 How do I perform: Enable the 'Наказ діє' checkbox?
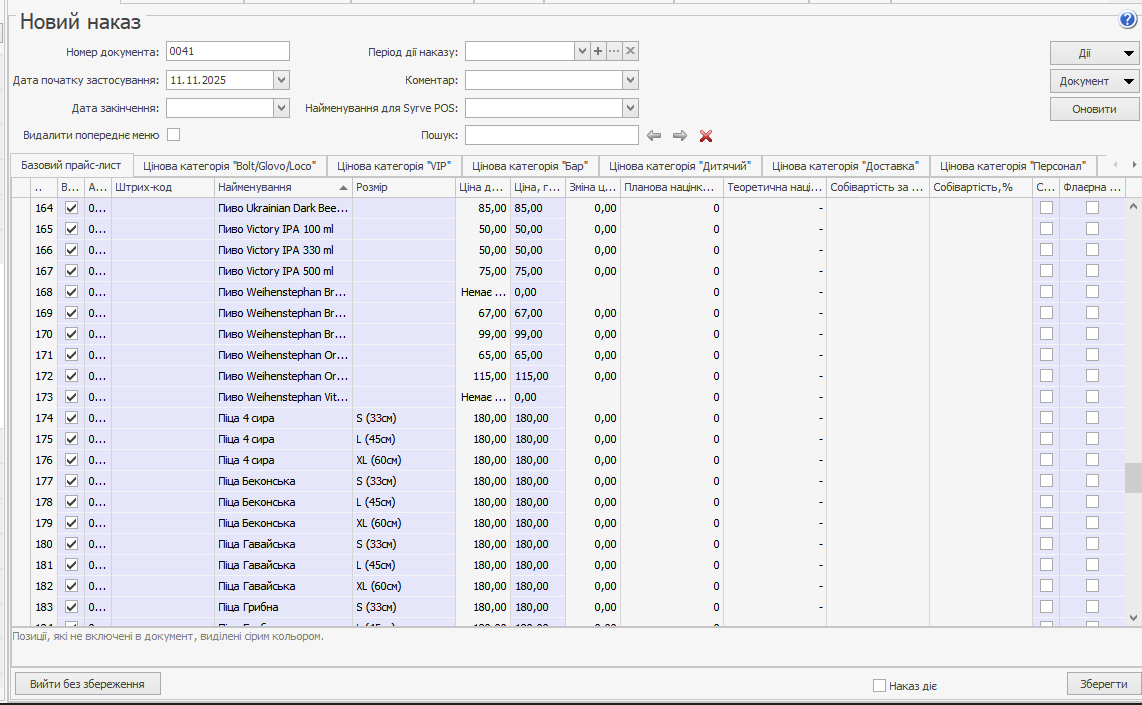[879, 686]
